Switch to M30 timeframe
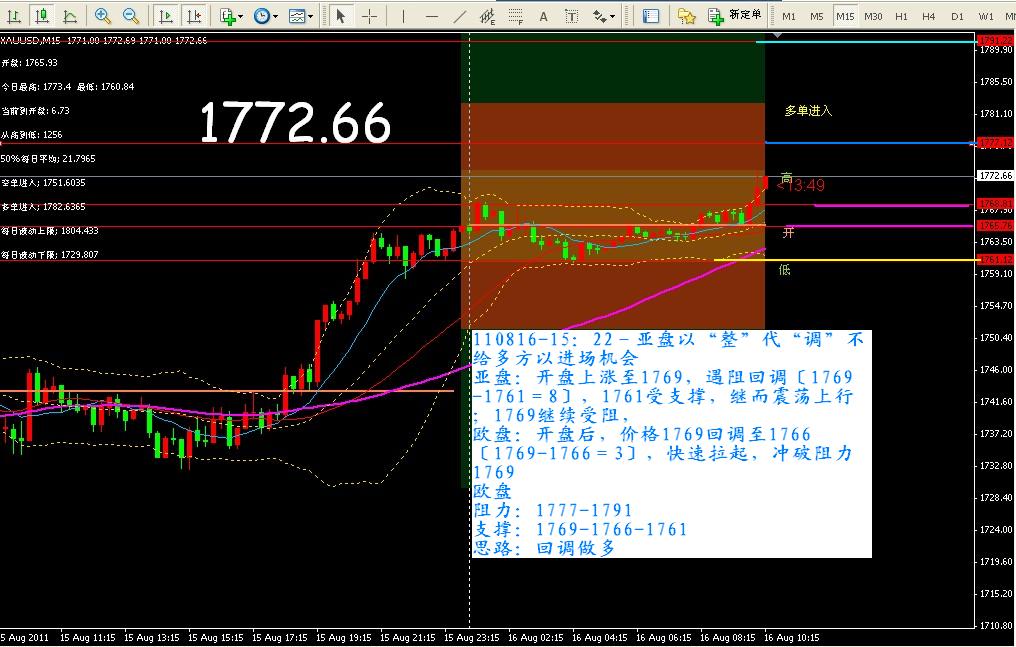Viewport: 1016px width, 647px height. [x=873, y=16]
